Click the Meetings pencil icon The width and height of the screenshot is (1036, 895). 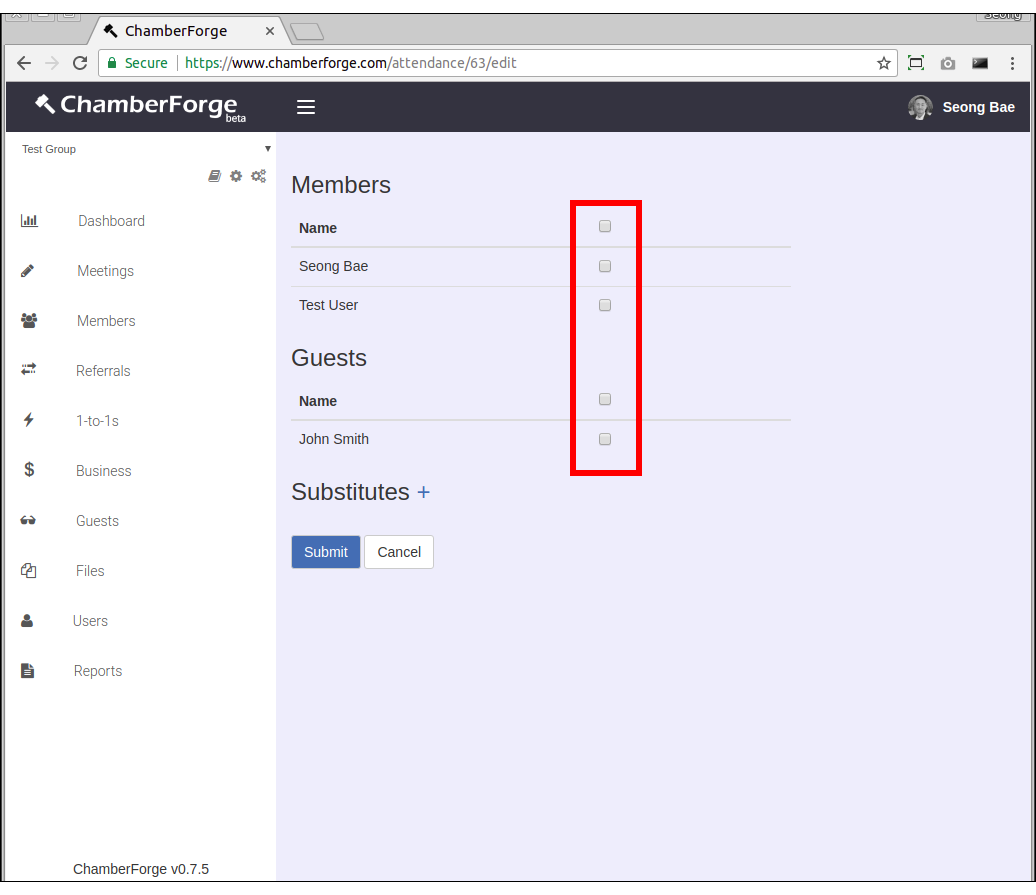[x=28, y=271]
